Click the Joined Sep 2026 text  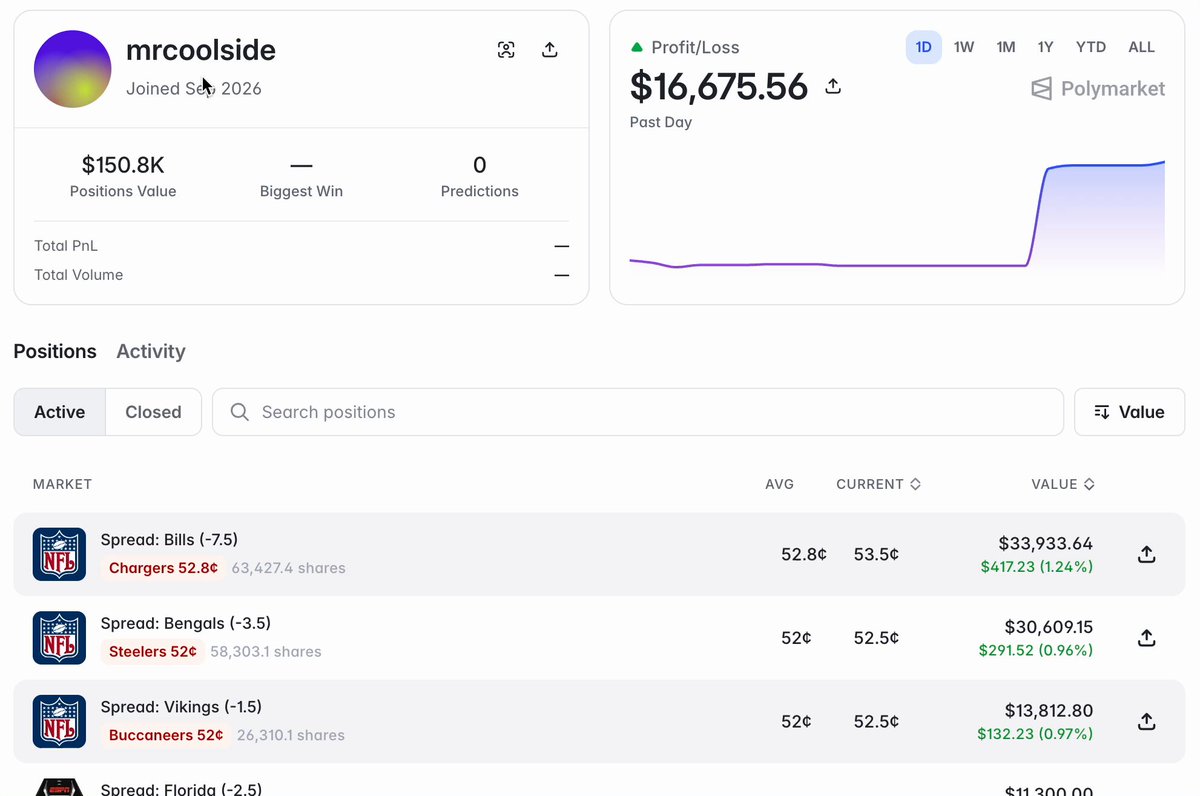(194, 89)
